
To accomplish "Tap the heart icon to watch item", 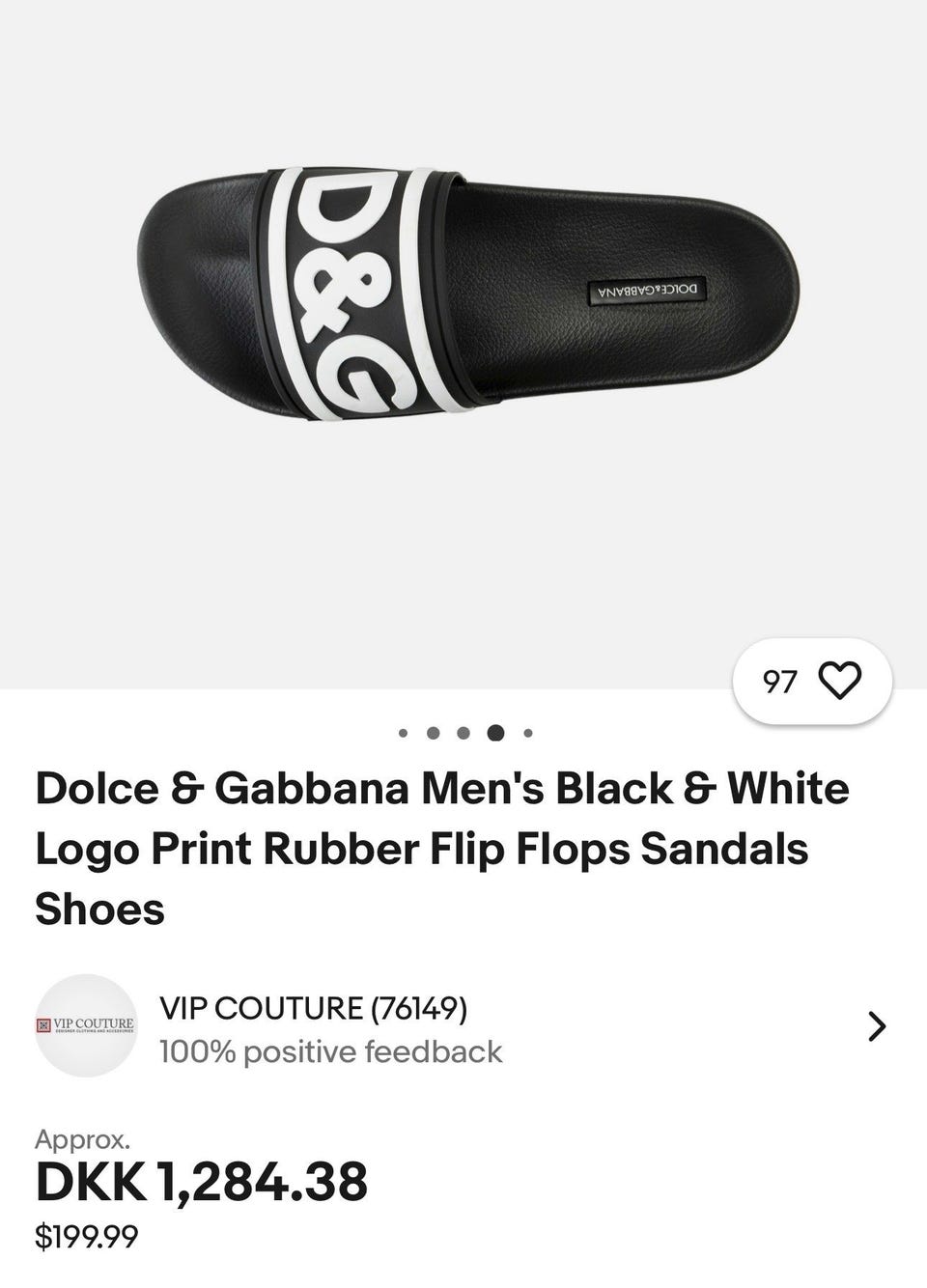I will point(839,681).
